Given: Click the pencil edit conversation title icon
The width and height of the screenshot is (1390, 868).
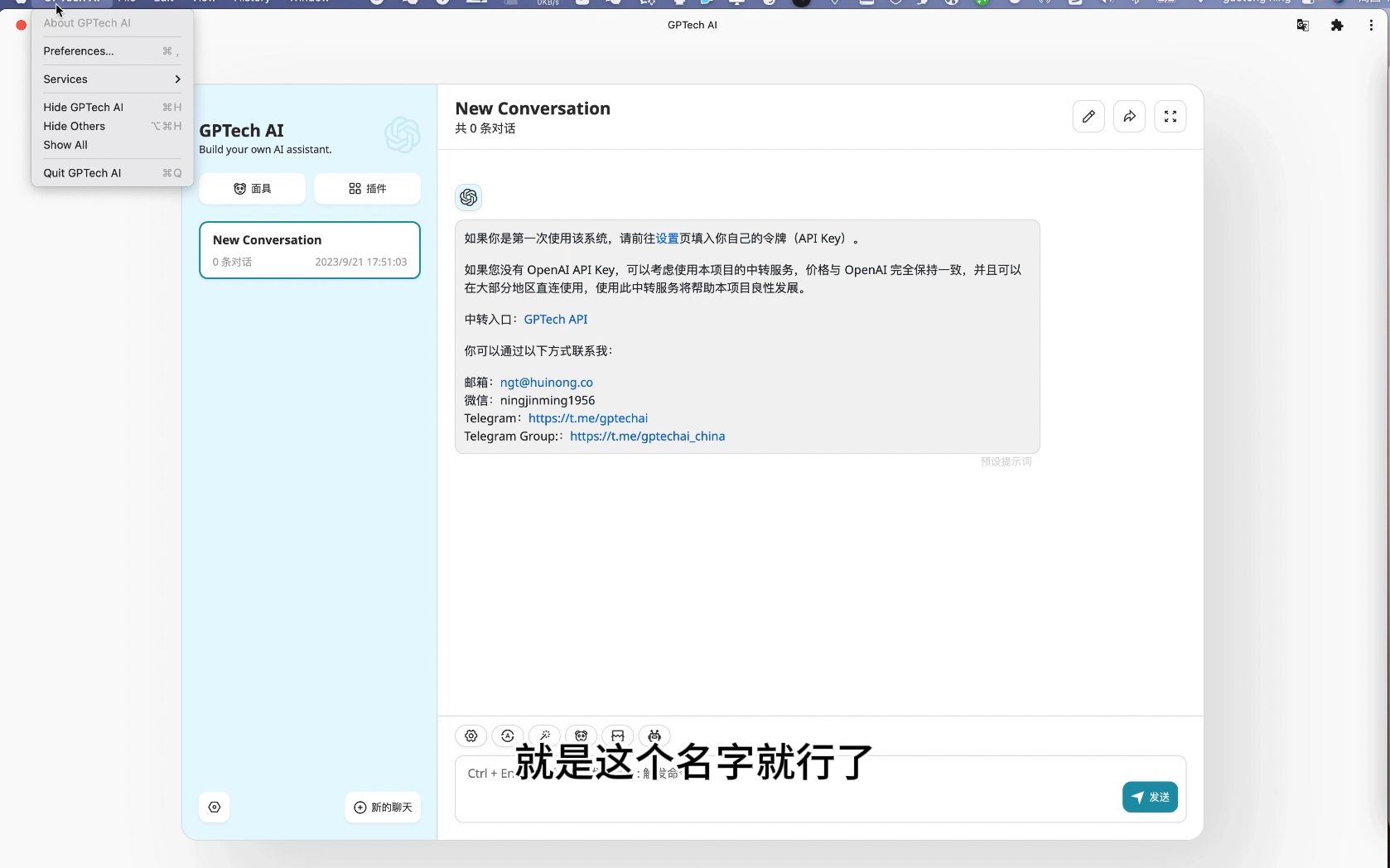Looking at the screenshot, I should point(1088,117).
